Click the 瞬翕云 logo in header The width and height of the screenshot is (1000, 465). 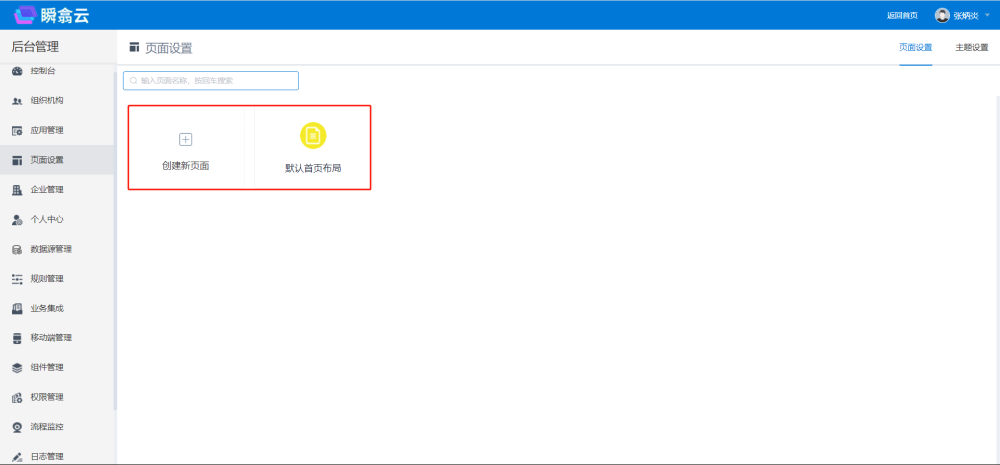click(x=51, y=15)
